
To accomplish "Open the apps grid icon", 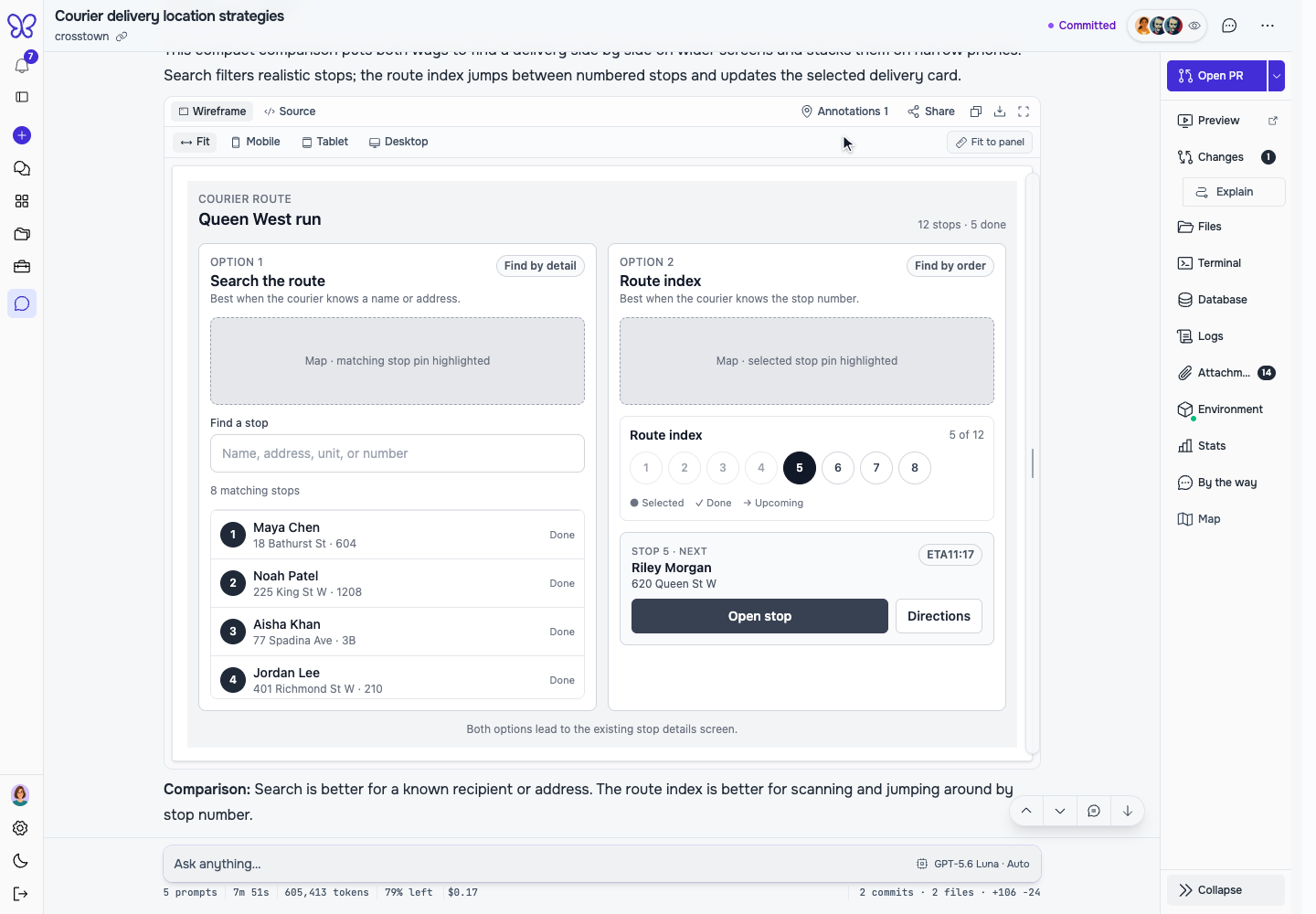I will point(22,201).
